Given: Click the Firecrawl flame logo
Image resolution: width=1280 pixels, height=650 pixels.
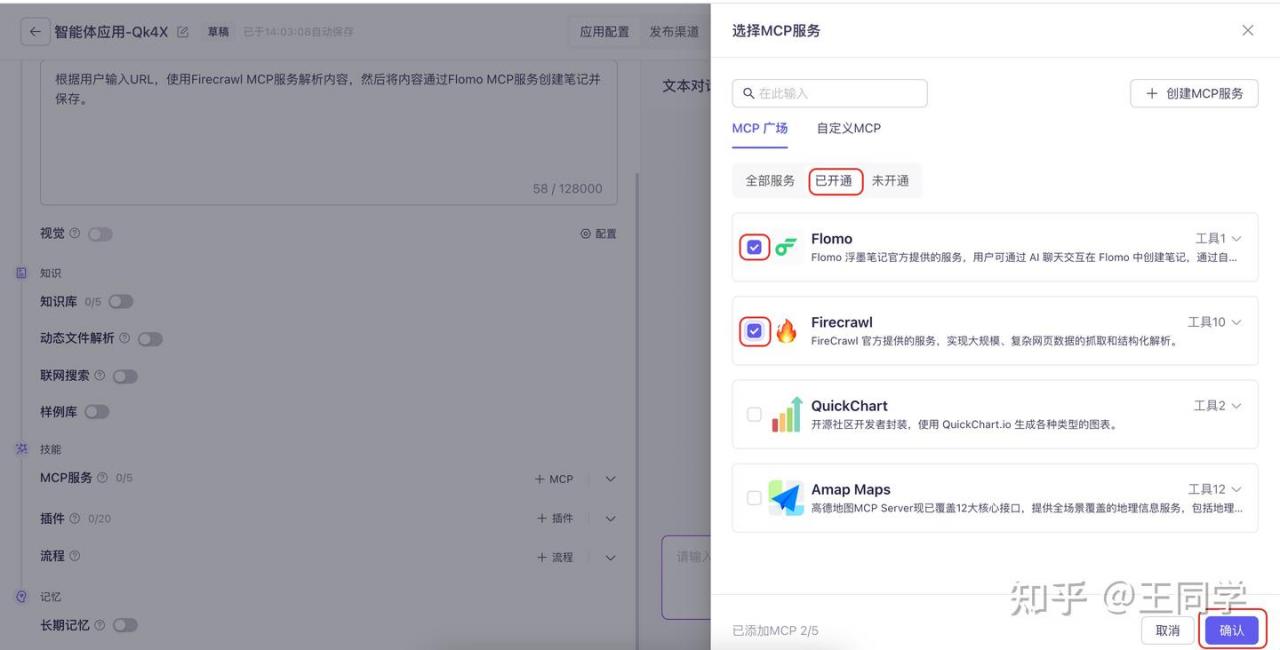Looking at the screenshot, I should [787, 331].
